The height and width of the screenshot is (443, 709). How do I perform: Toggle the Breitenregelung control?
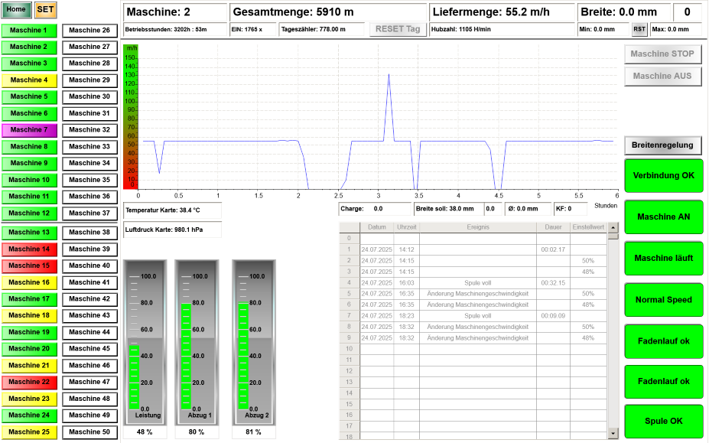coord(664,146)
